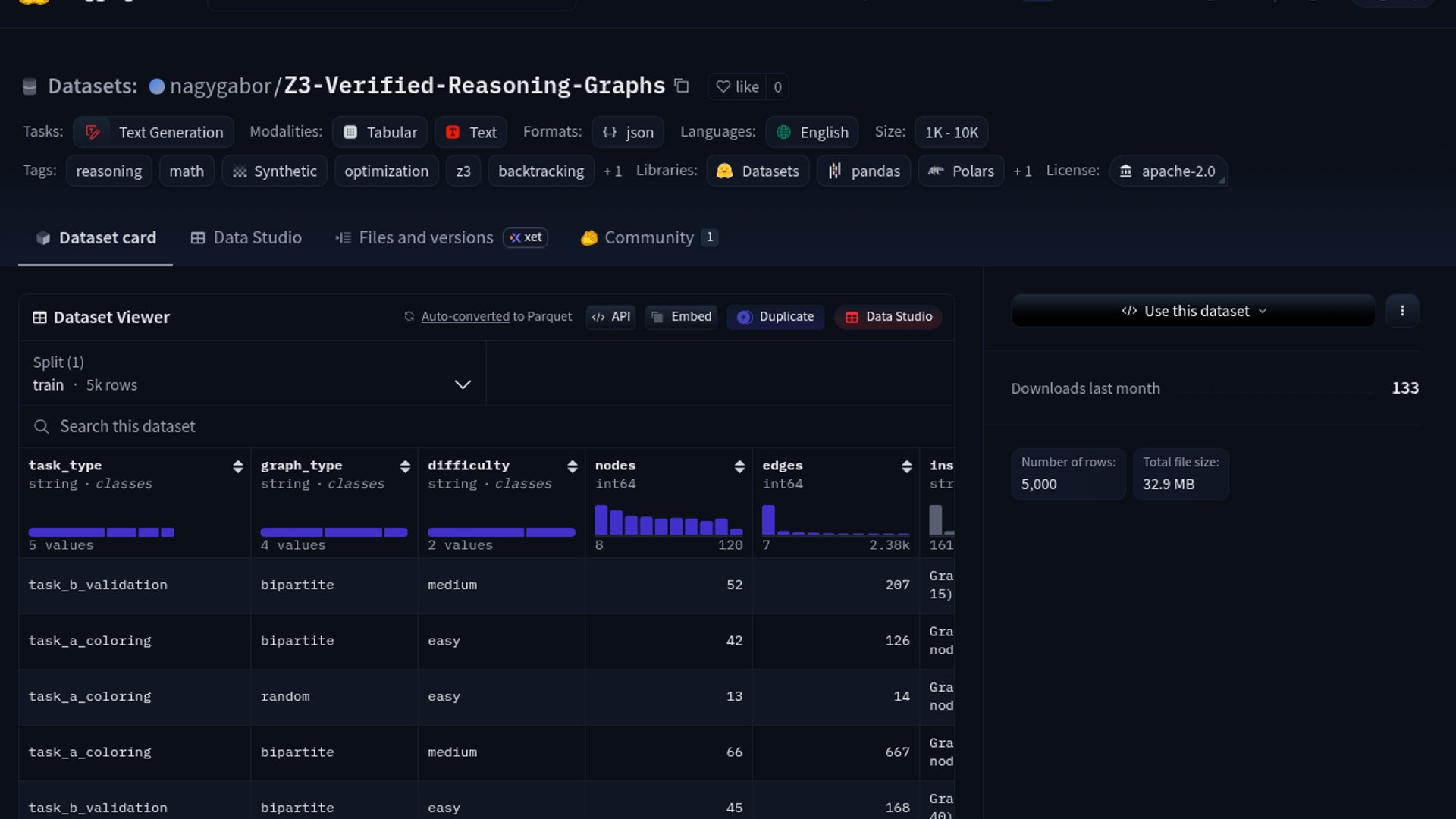
Task: Open the three-dot more options menu
Action: tap(1402, 311)
